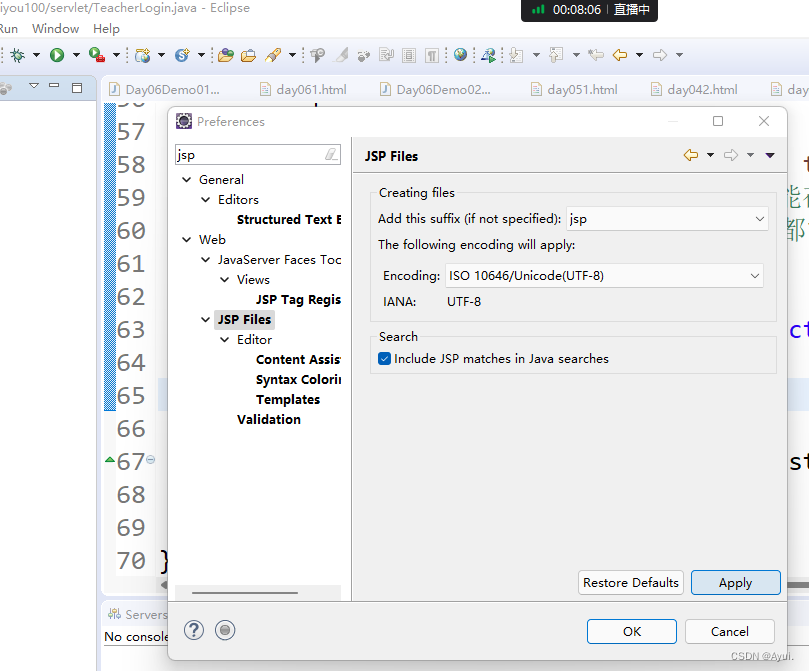The width and height of the screenshot is (809, 671).
Task: Go forward with Preferences page gray arrow
Action: [x=731, y=155]
